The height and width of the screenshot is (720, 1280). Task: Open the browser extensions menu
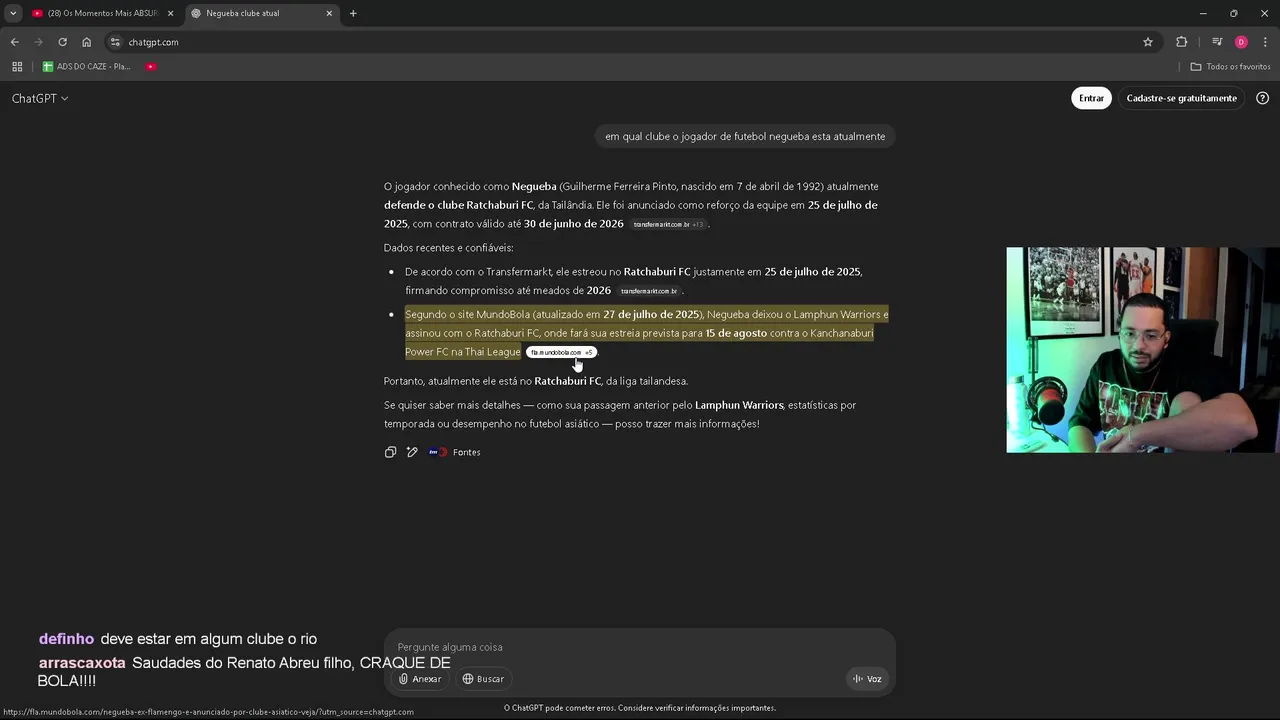pos(1182,42)
